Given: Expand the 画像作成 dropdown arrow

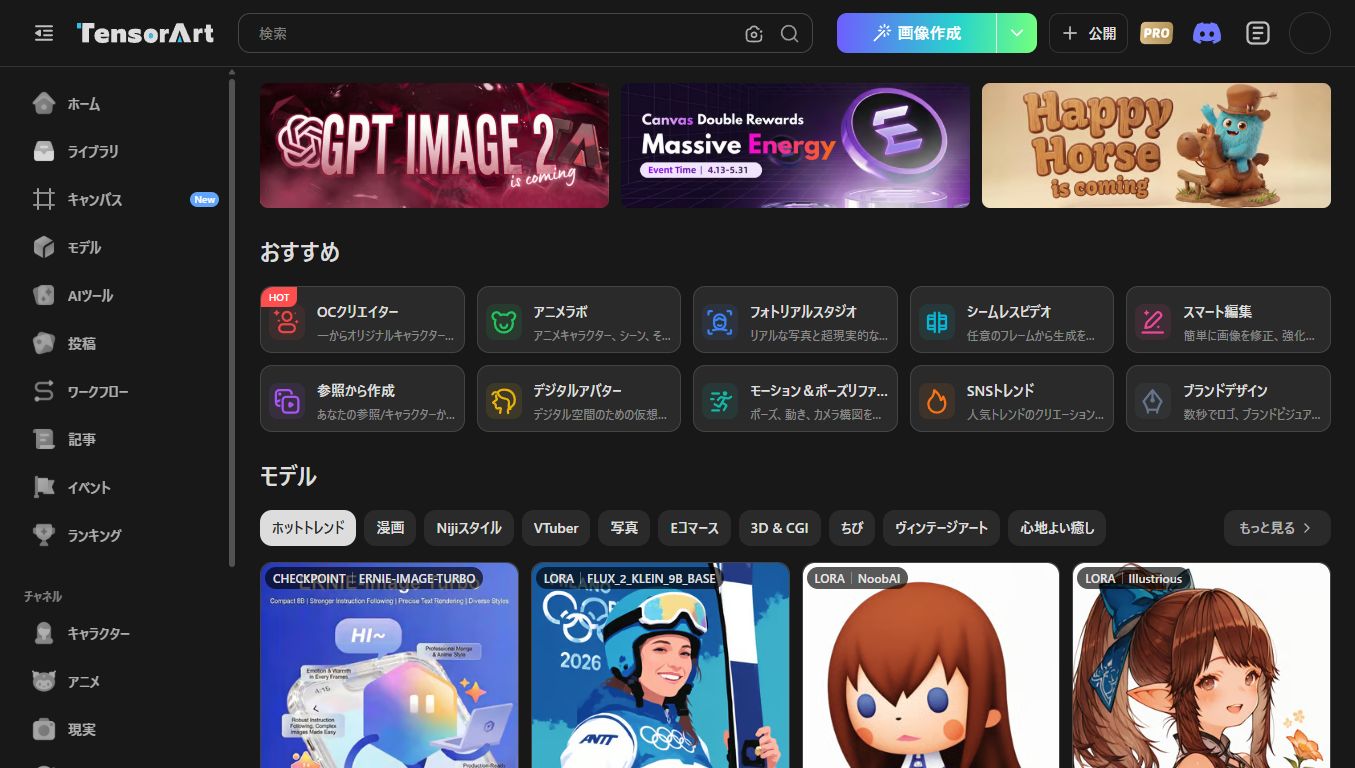Looking at the screenshot, I should tap(1017, 33).
